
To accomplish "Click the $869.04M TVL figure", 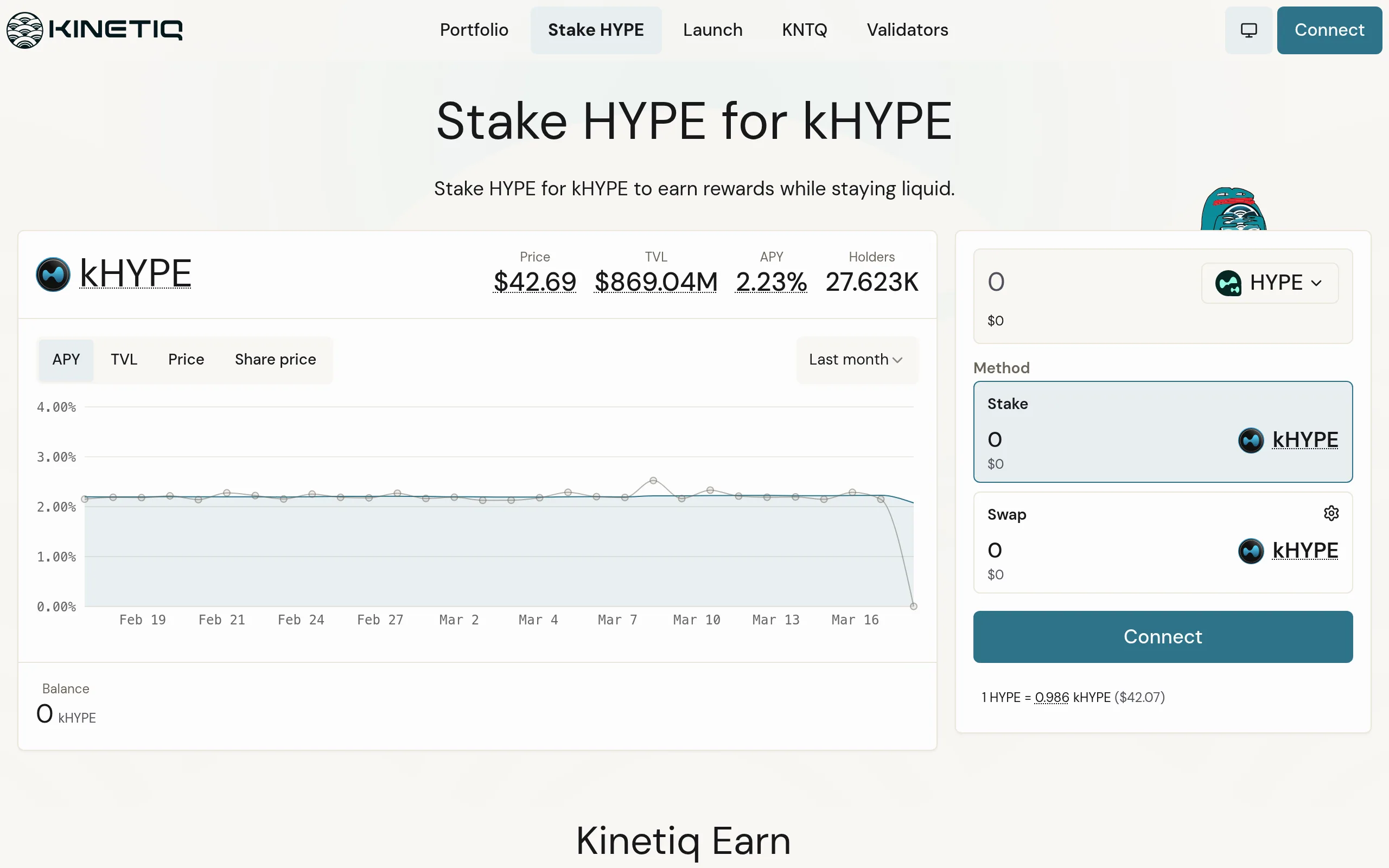I will 655,282.
